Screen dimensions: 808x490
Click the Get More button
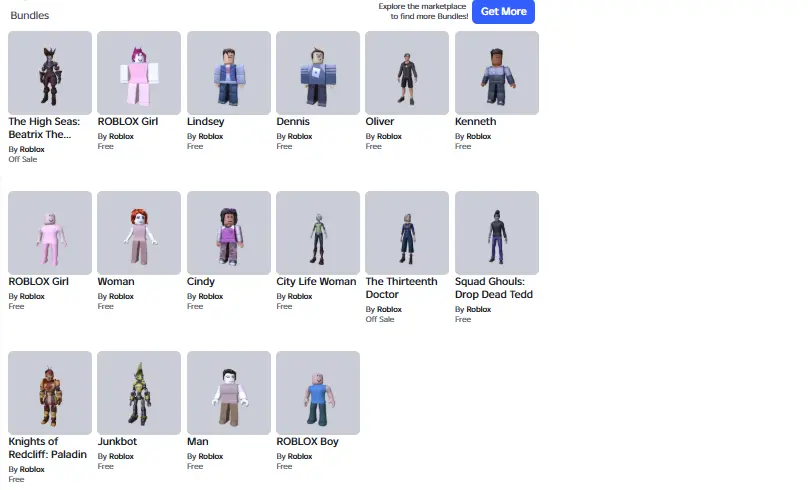503,11
